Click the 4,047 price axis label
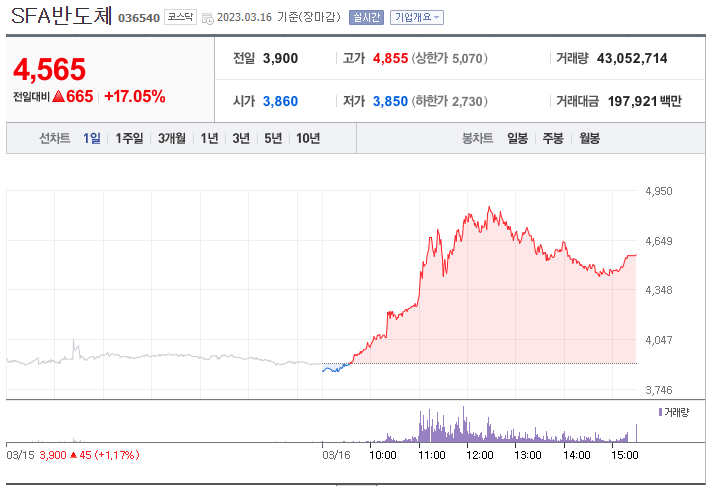This screenshot has height=486, width=706. 659,340
